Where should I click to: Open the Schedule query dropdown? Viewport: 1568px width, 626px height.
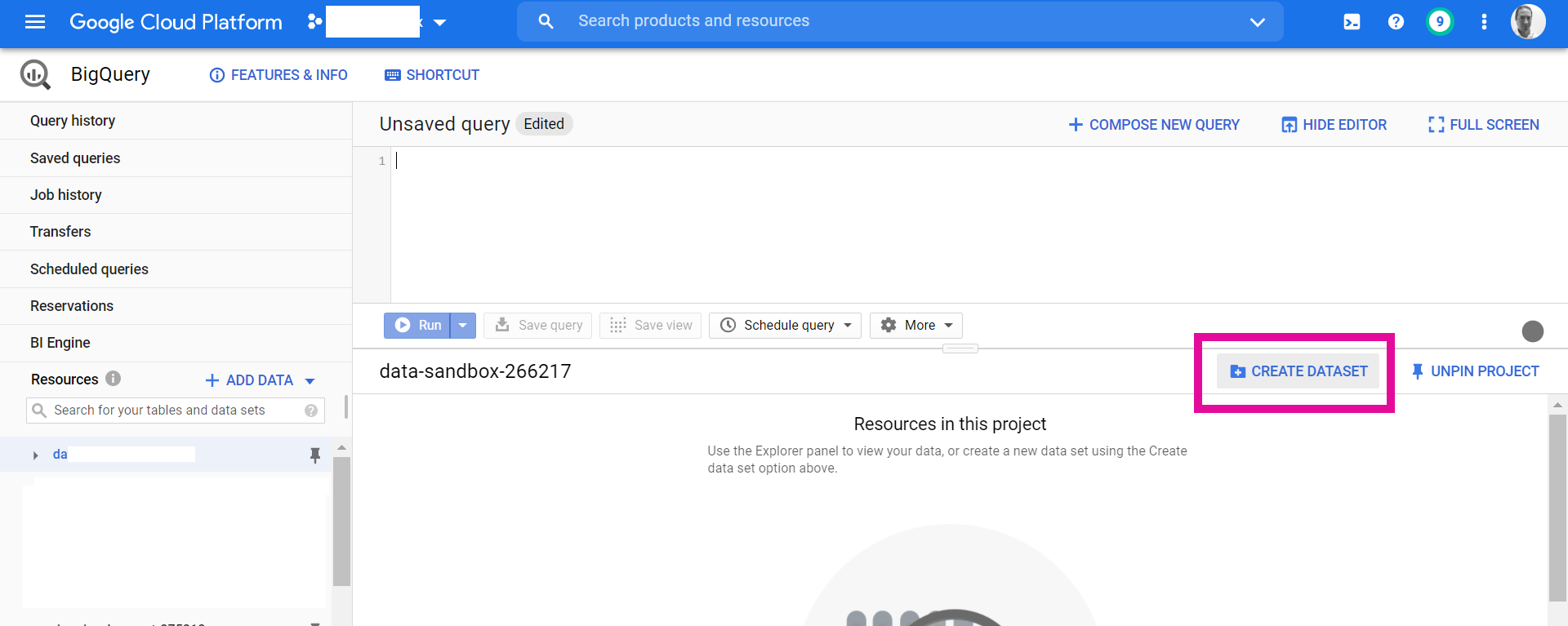(x=786, y=325)
